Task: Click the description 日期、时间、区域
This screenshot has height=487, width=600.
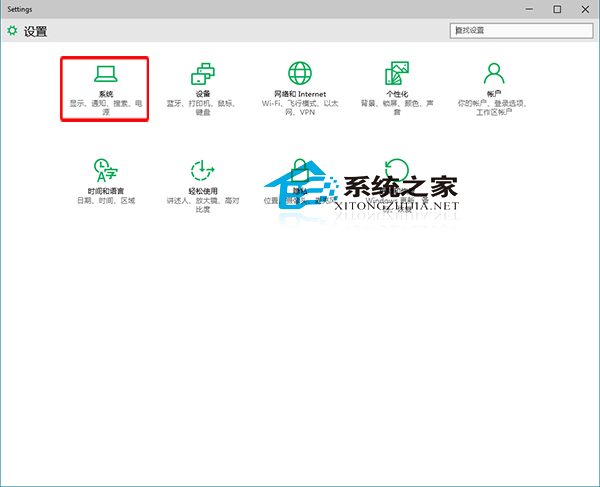Action: click(x=106, y=200)
